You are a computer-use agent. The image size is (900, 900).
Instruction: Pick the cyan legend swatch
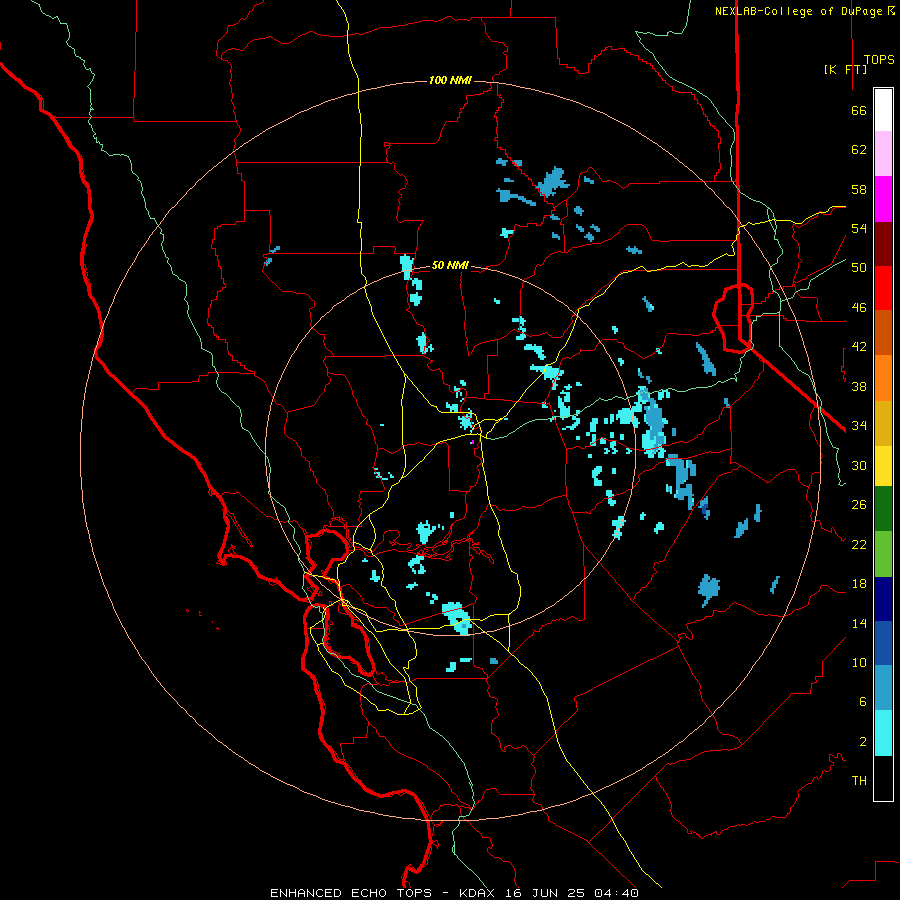883,733
